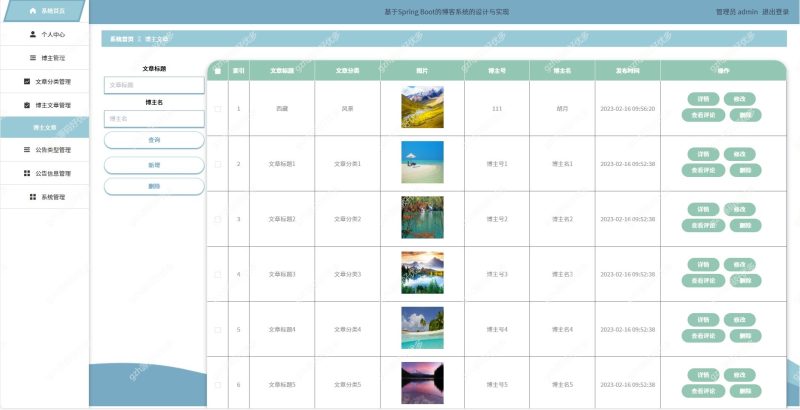
Task: Click 查看评论 for row 文章标题4
Action: click(703, 336)
